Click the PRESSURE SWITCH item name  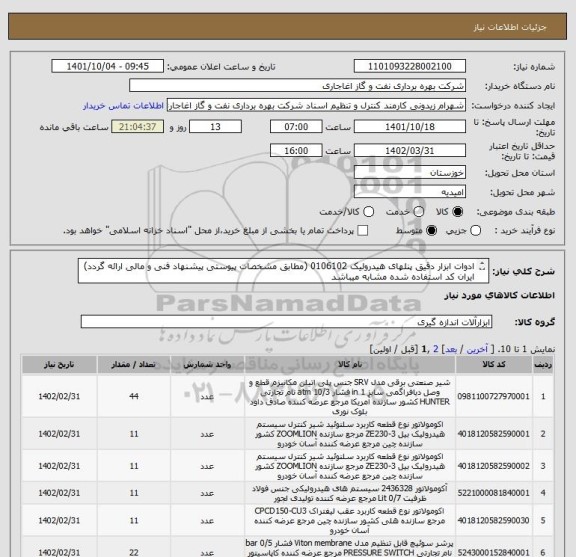point(349,548)
